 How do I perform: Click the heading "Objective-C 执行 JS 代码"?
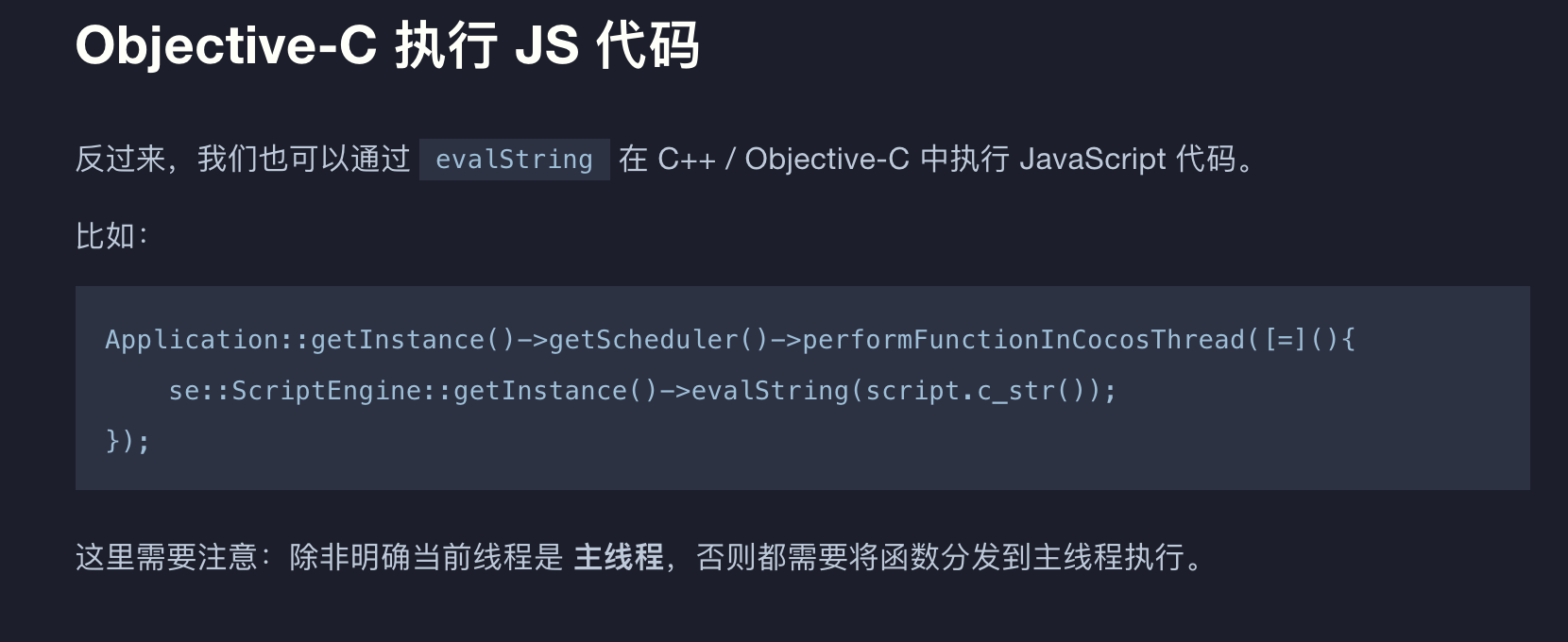[x=386, y=45]
